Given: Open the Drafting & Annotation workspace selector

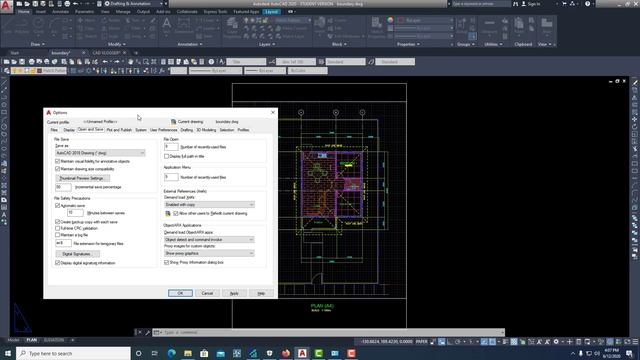Looking at the screenshot, I should point(132,4).
